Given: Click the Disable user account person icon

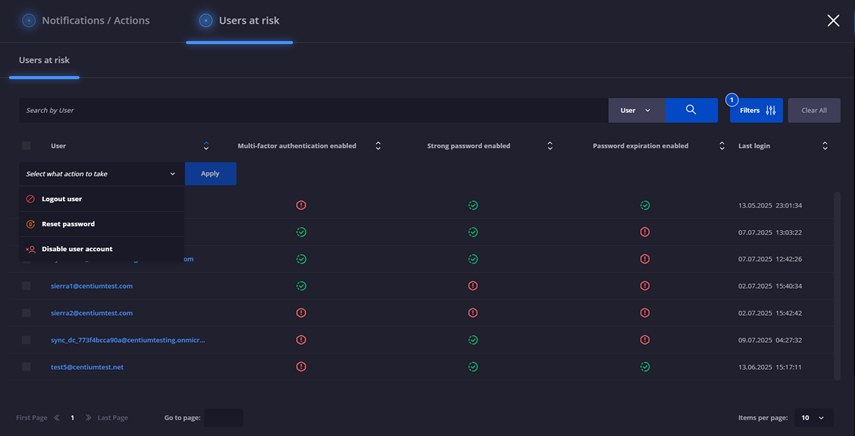Looking at the screenshot, I should 31,249.
